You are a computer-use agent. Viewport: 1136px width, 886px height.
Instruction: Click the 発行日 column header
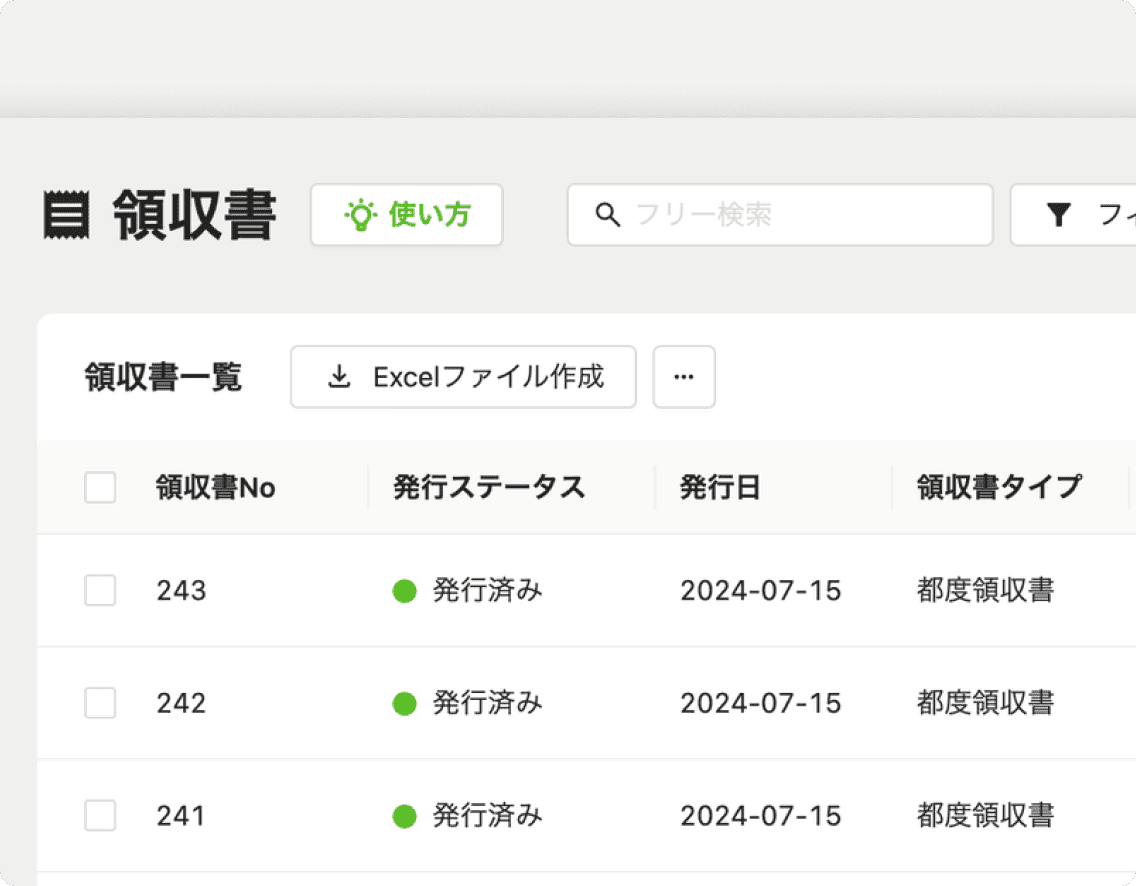(720, 488)
